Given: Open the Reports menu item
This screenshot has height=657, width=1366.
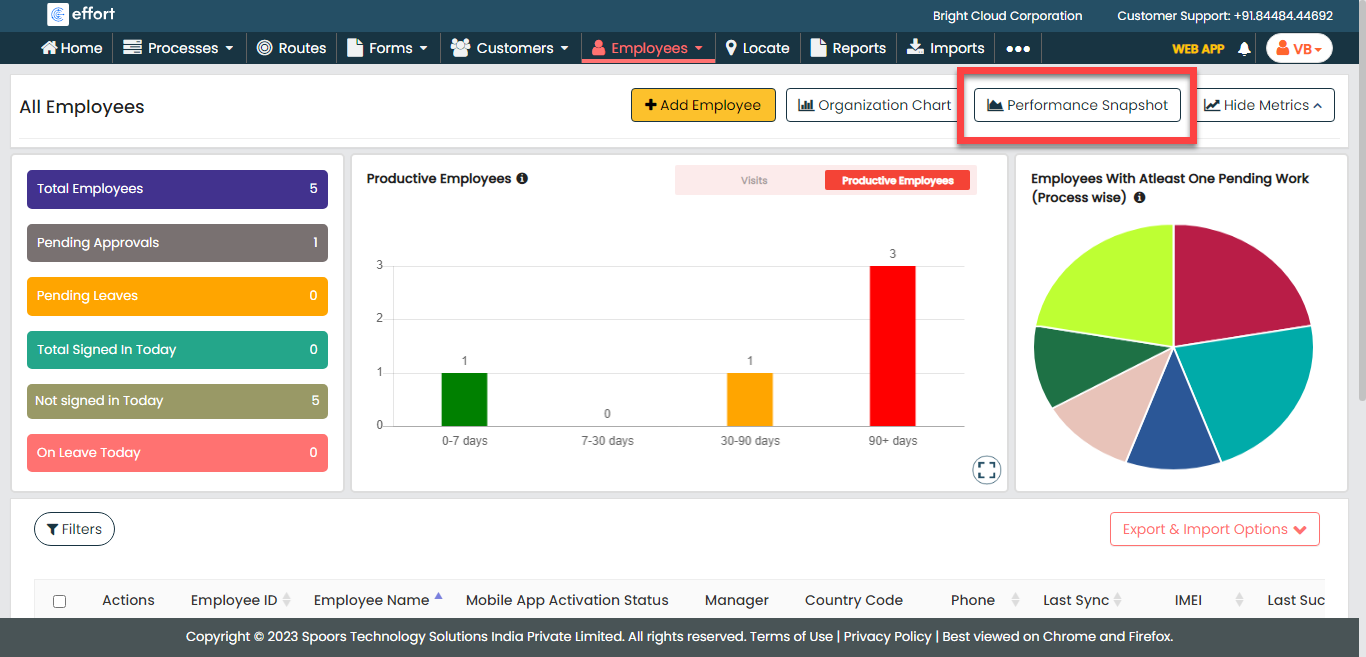Looking at the screenshot, I should [x=848, y=48].
